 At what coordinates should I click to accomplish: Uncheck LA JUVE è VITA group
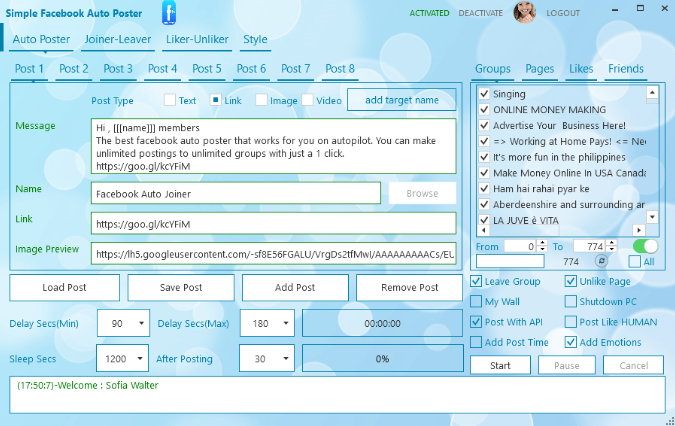pos(484,220)
